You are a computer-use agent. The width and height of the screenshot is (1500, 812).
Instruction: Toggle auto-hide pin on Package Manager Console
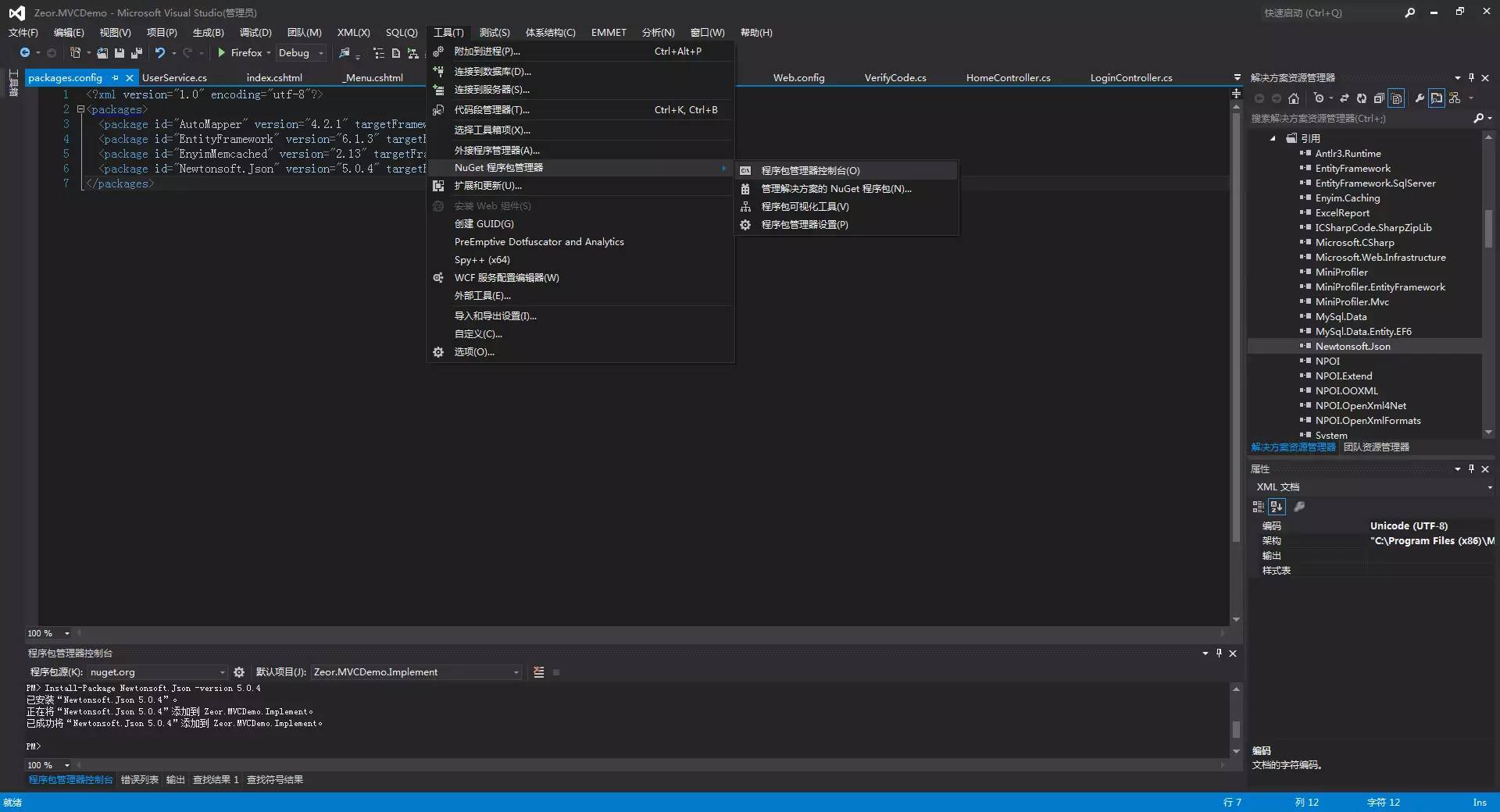pos(1219,653)
